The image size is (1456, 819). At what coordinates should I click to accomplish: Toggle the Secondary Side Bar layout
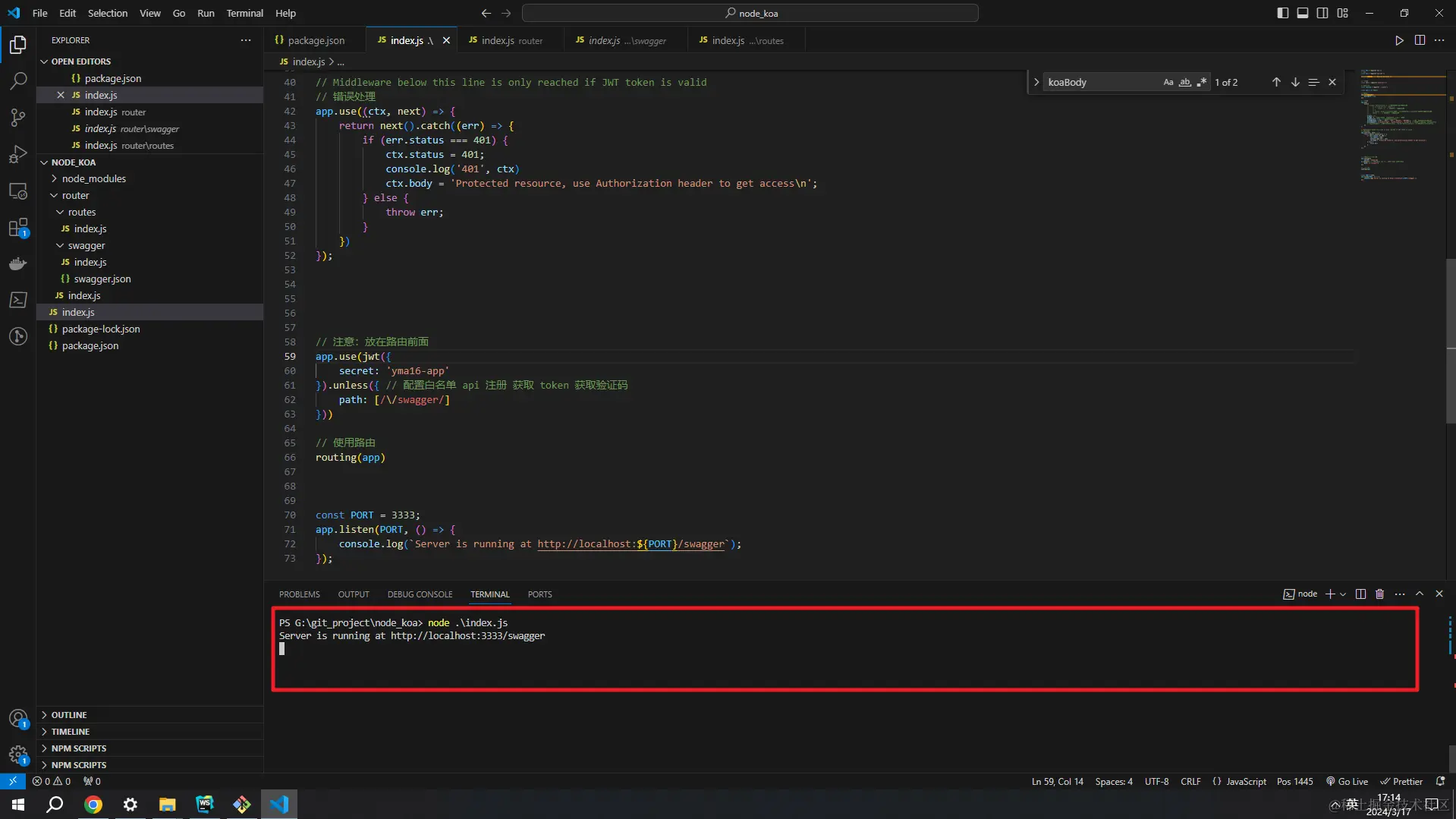click(x=1322, y=13)
